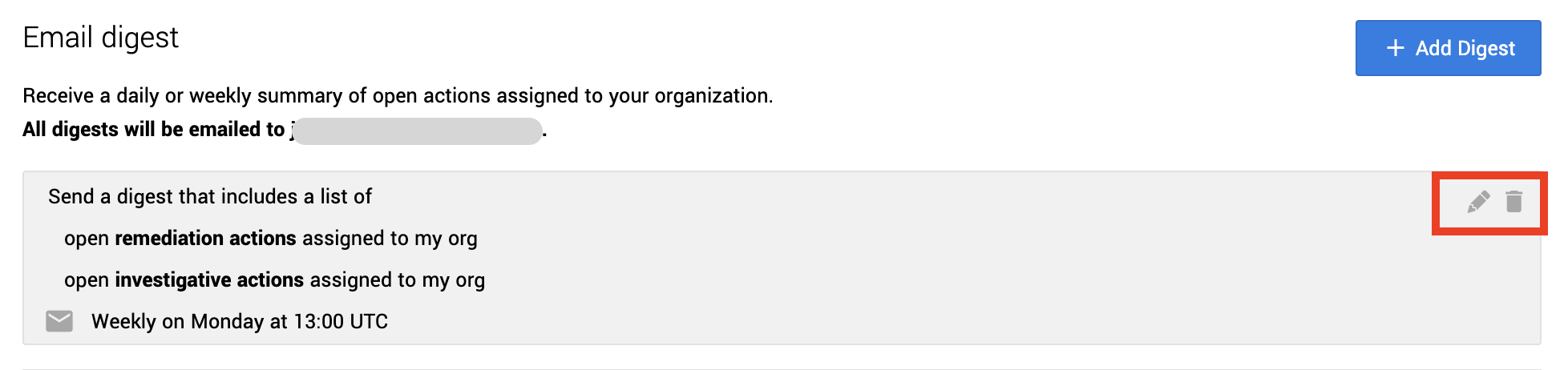The height and width of the screenshot is (370, 1568).
Task: Click the word 'open' before investigative actions
Action: pyautogui.click(x=87, y=281)
